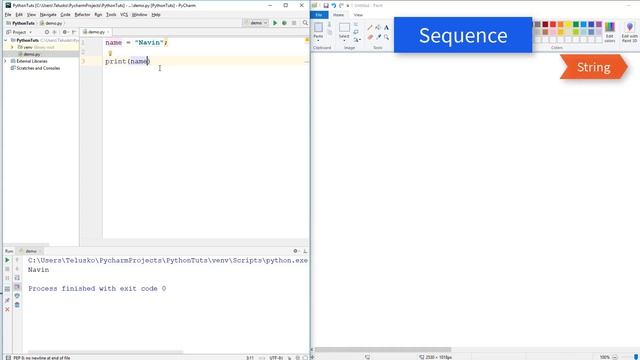Click Edit colors button in Paint
640x360 pixels.
(609, 32)
